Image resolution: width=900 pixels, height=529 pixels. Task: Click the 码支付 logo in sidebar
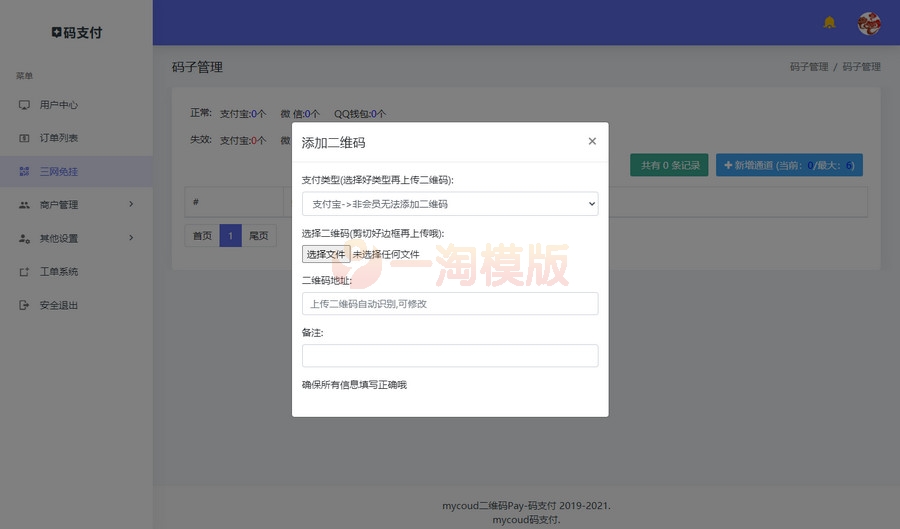[x=76, y=32]
